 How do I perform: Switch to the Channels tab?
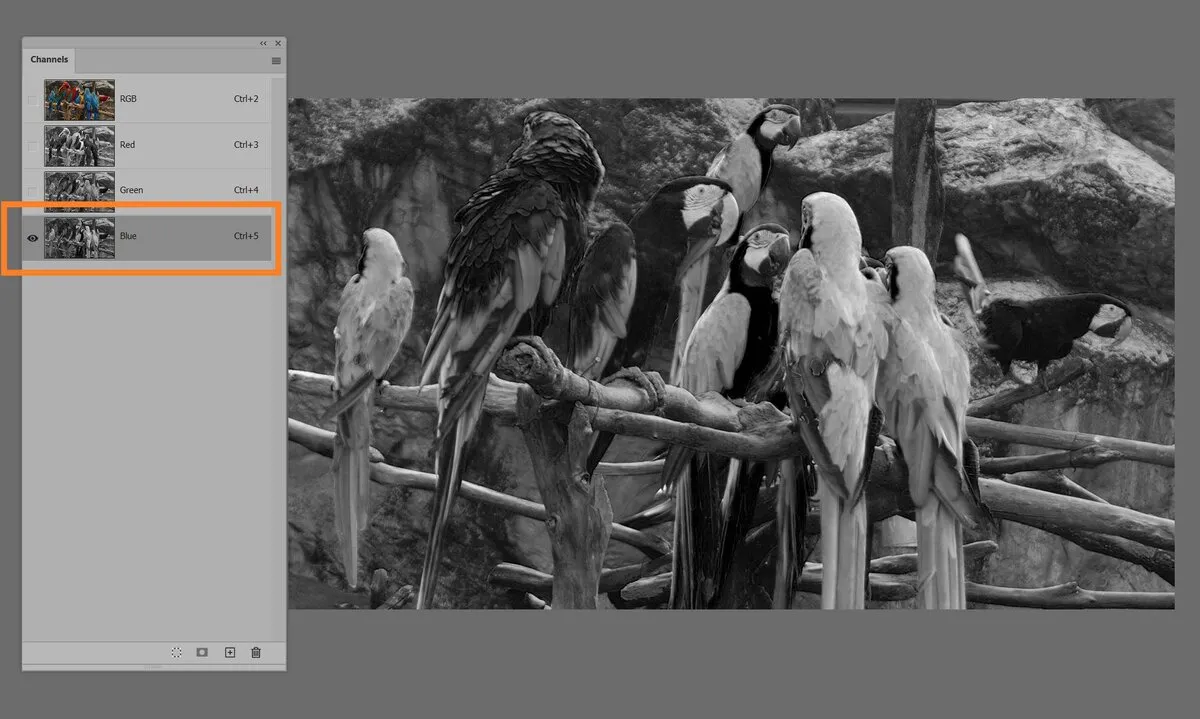[49, 60]
